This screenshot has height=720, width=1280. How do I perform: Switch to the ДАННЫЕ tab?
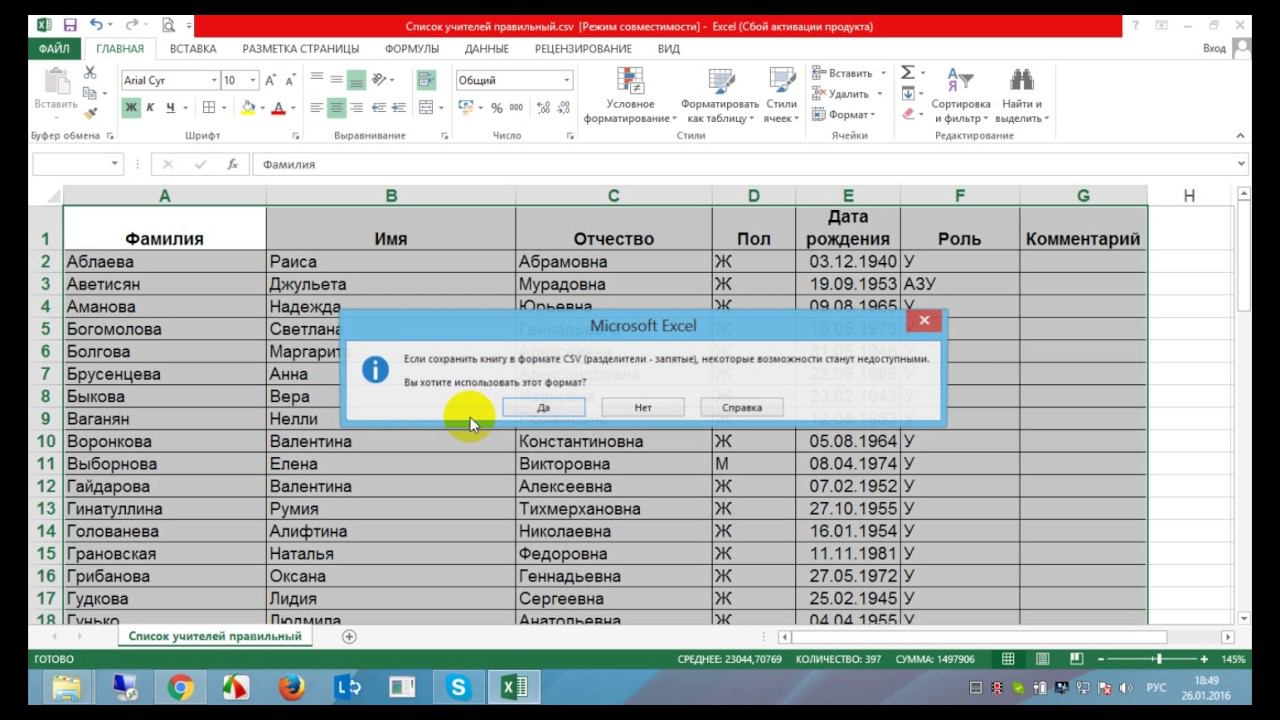487,48
